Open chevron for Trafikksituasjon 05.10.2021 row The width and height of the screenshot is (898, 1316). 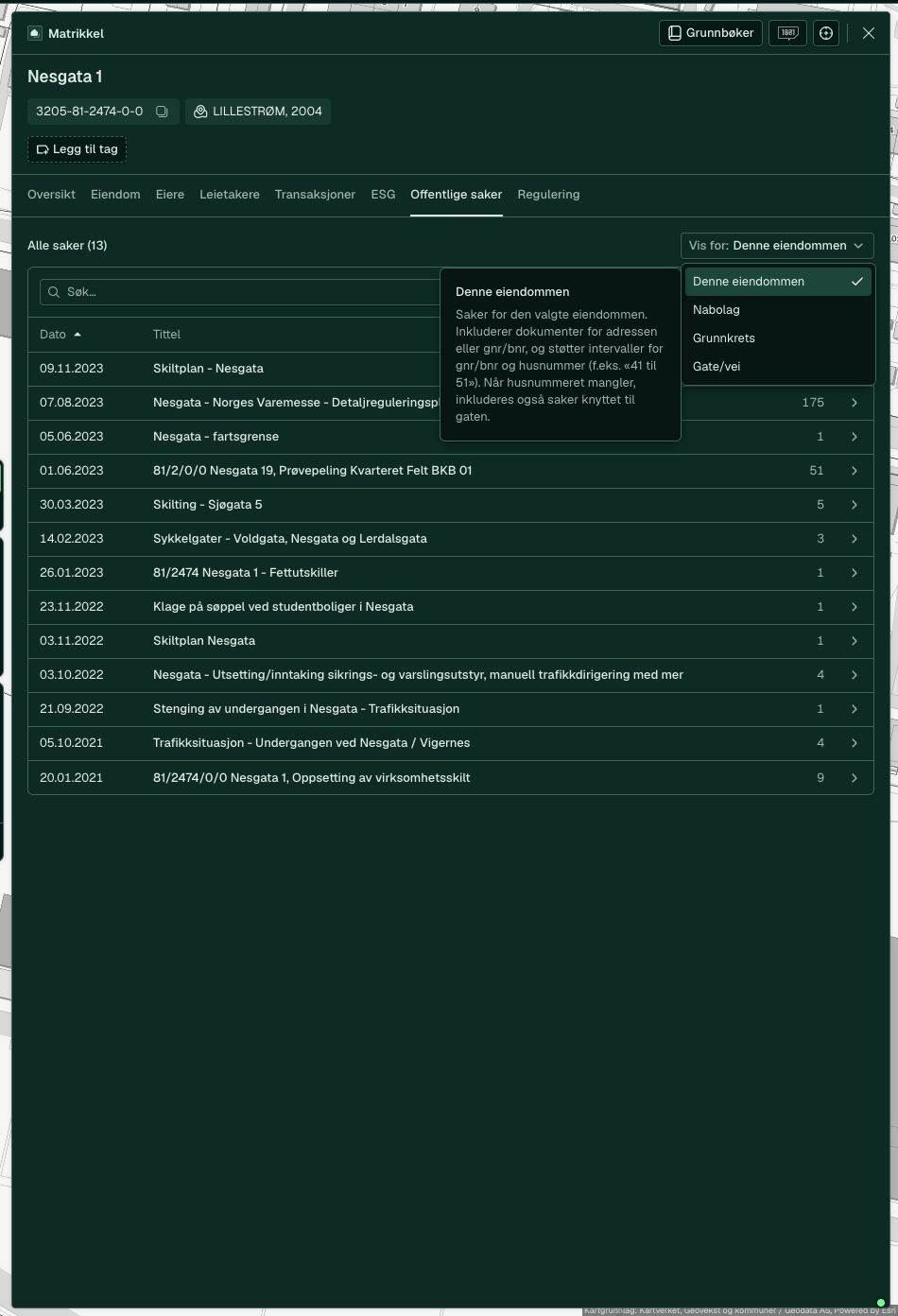click(855, 743)
